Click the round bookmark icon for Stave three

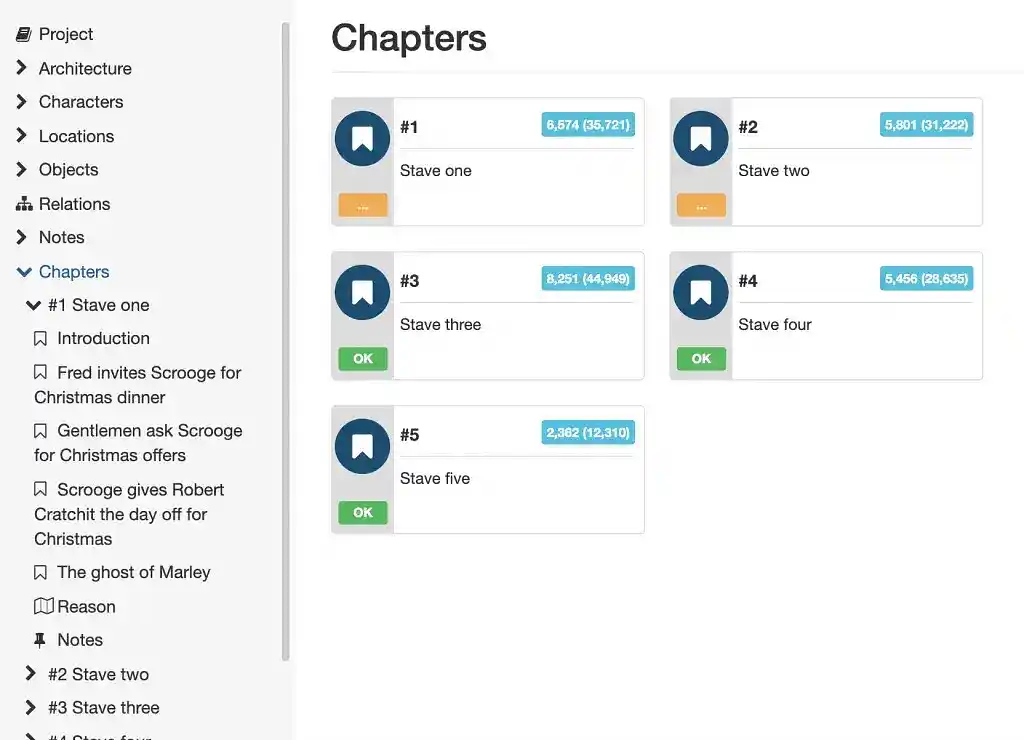(x=362, y=293)
